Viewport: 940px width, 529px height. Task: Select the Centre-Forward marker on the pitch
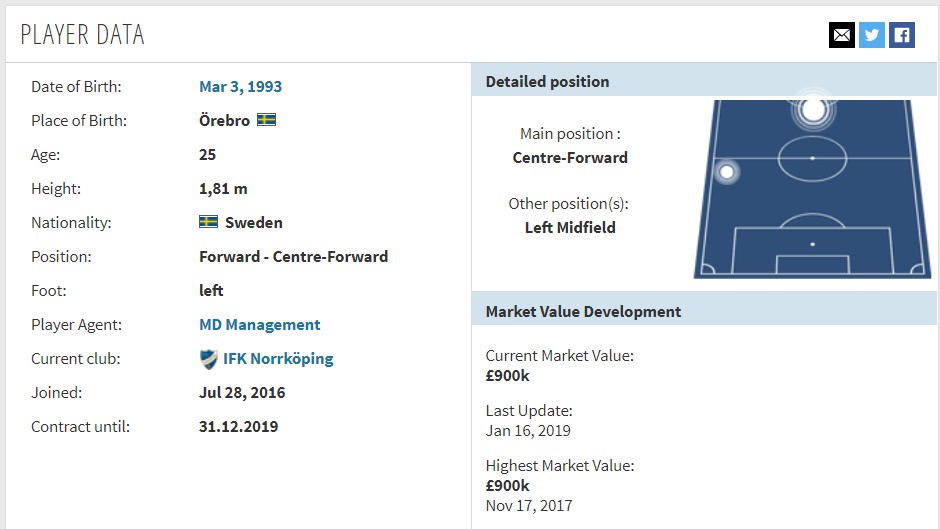click(x=813, y=110)
